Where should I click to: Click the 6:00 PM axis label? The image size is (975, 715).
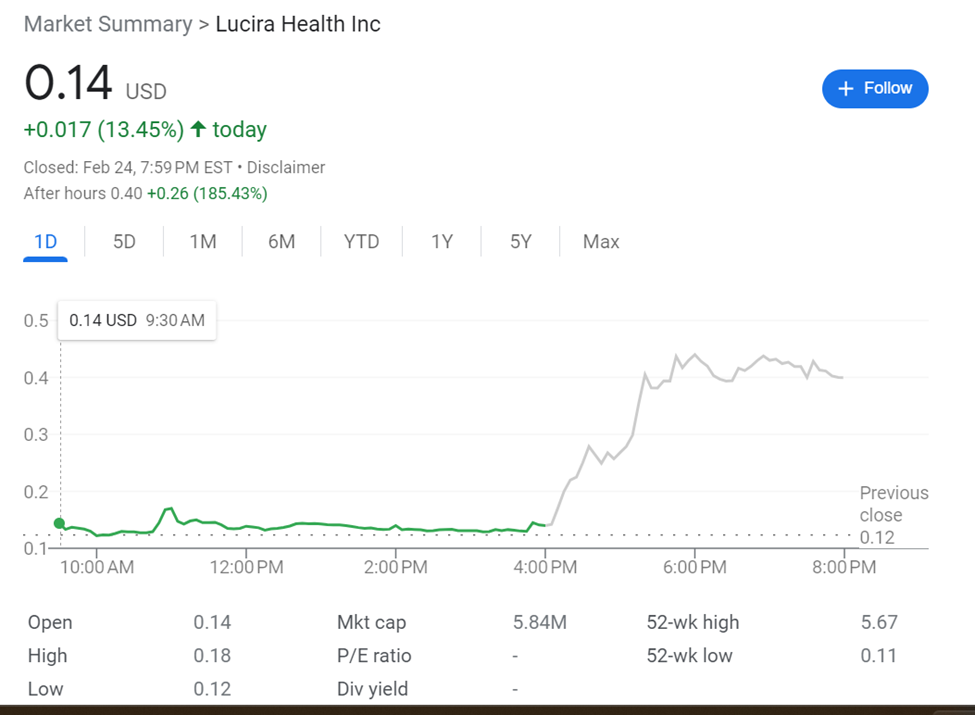pyautogui.click(x=695, y=567)
